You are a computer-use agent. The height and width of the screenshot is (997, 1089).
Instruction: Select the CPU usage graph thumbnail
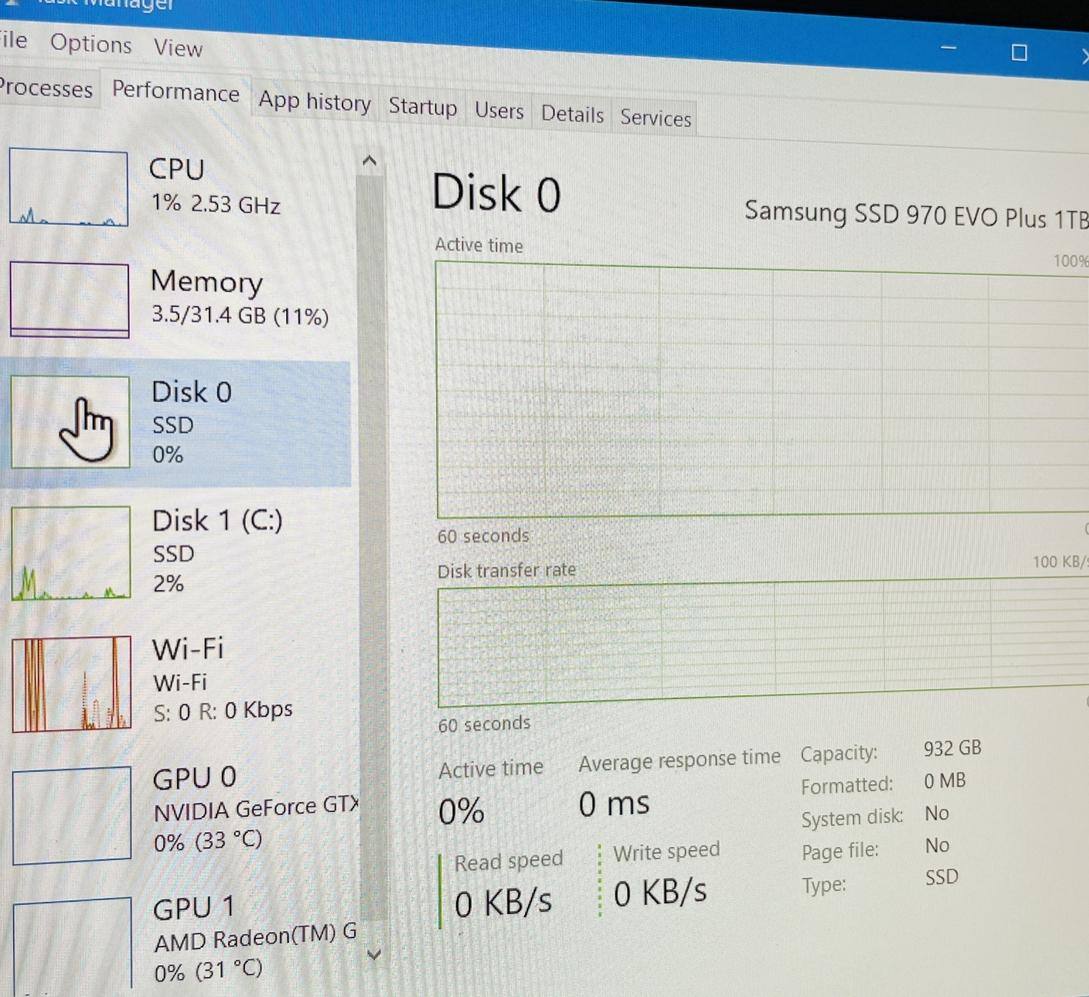point(68,187)
